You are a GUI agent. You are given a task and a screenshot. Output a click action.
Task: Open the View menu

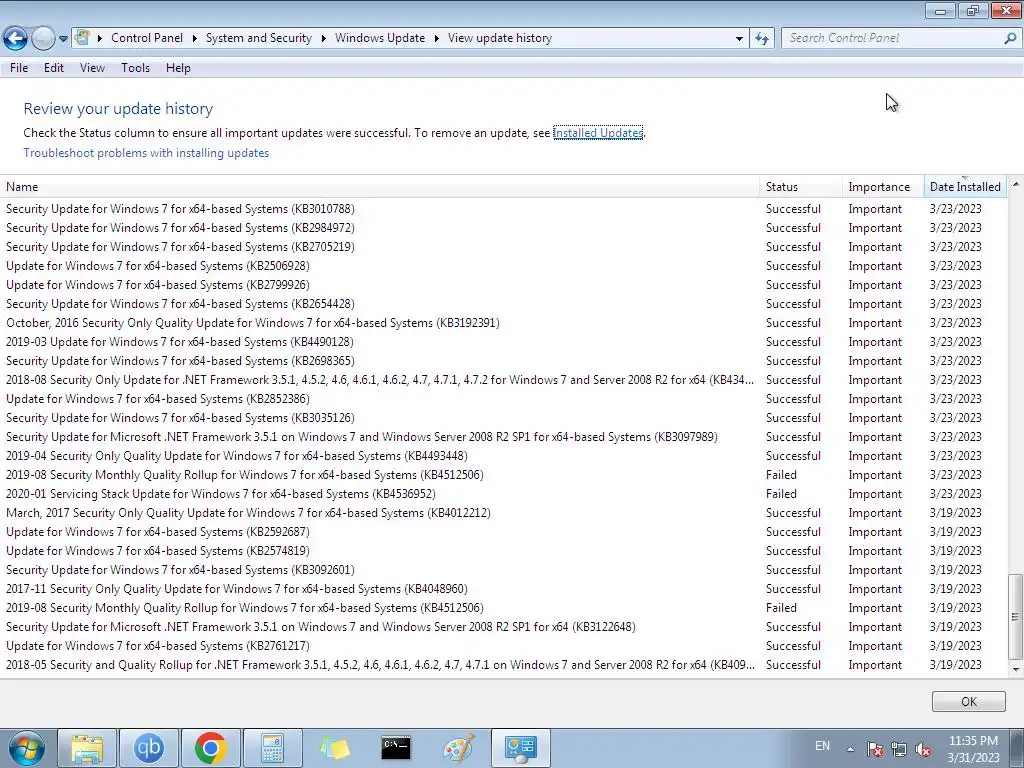92,68
